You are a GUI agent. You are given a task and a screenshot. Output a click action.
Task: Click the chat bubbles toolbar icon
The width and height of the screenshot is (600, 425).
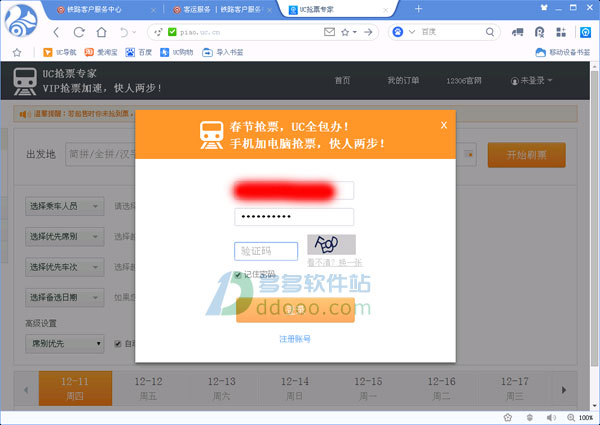[x=517, y=33]
